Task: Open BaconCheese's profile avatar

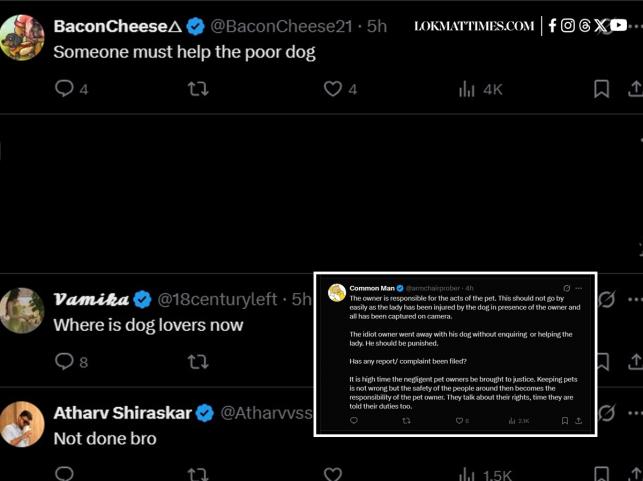Action: tap(22, 37)
